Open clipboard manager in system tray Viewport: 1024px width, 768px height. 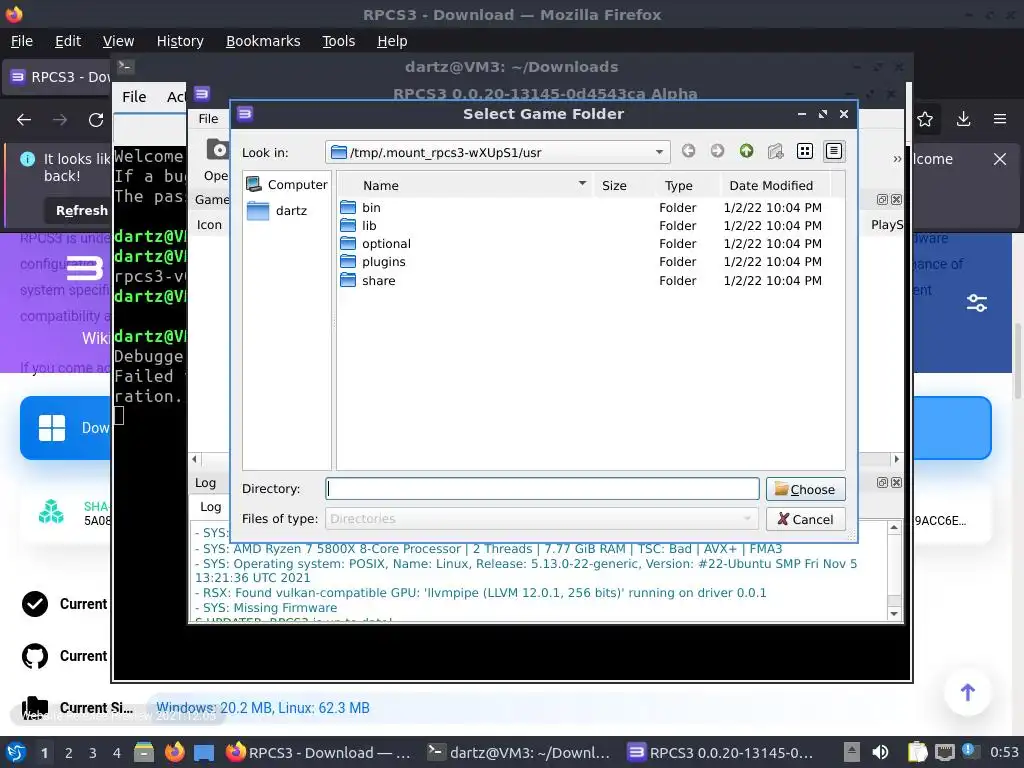click(918, 752)
